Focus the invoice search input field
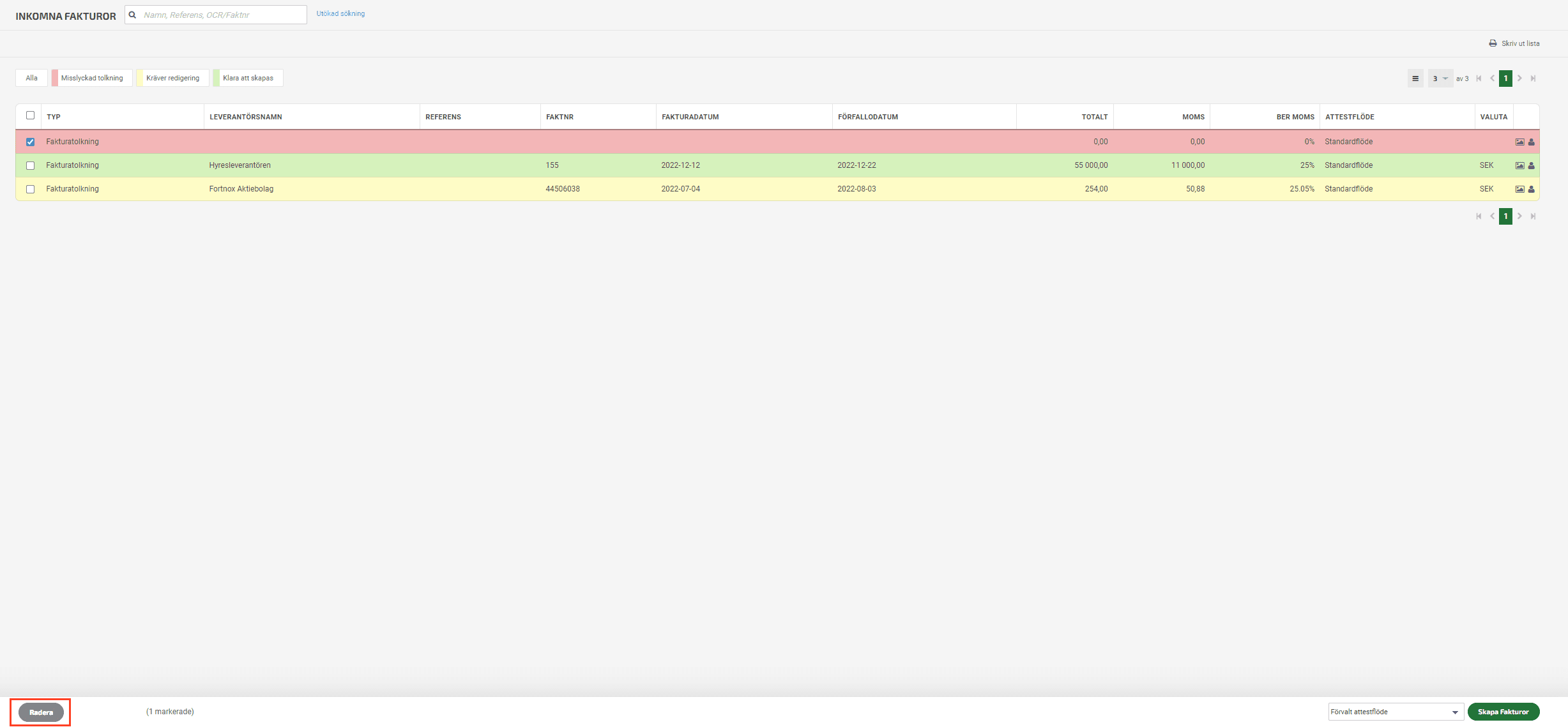Viewport: 1568px width, 727px height. point(220,15)
